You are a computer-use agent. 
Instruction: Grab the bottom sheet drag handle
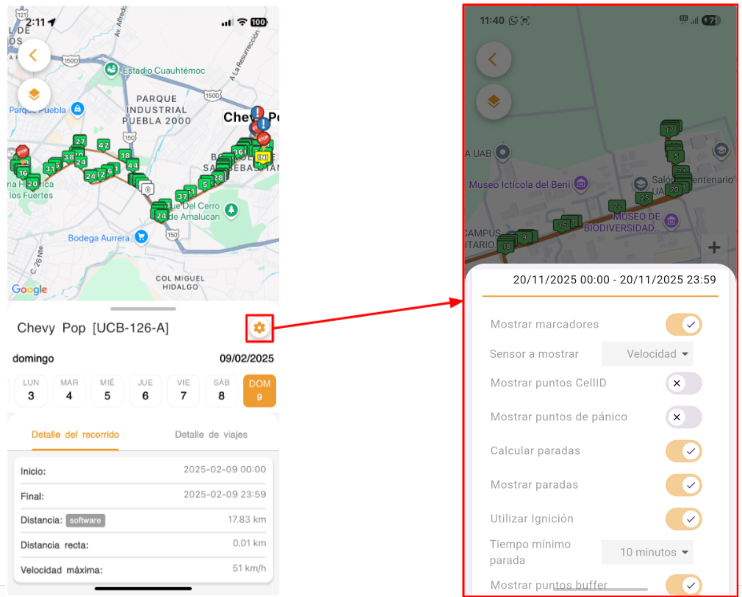click(143, 309)
